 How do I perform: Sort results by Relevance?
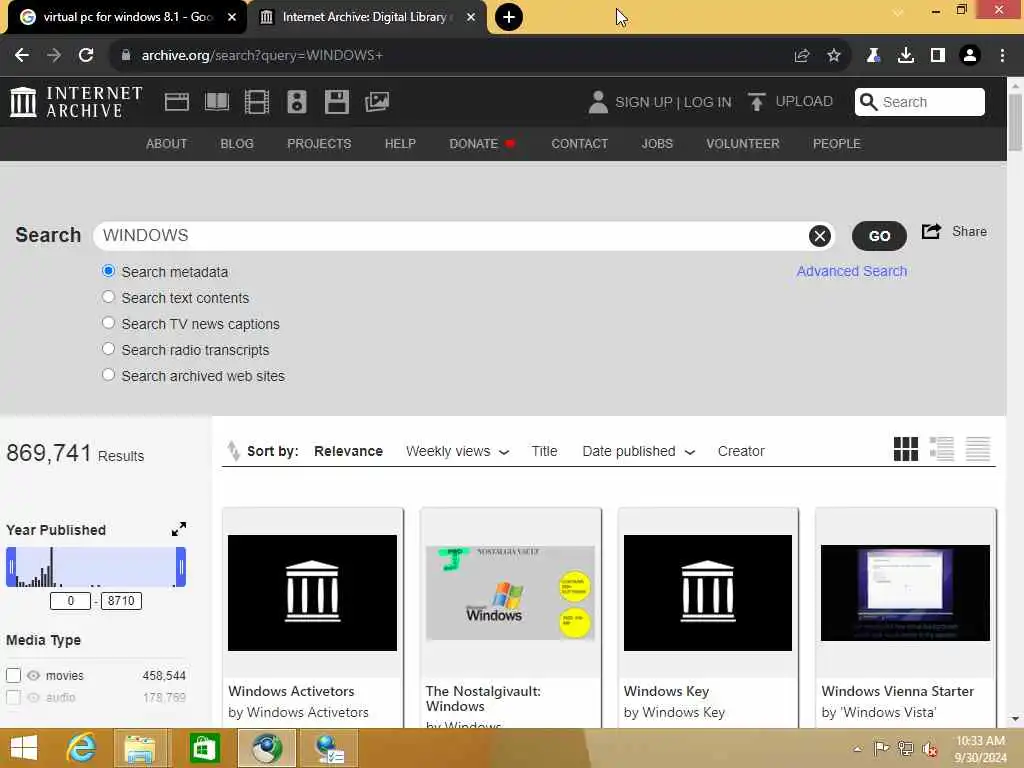click(348, 451)
